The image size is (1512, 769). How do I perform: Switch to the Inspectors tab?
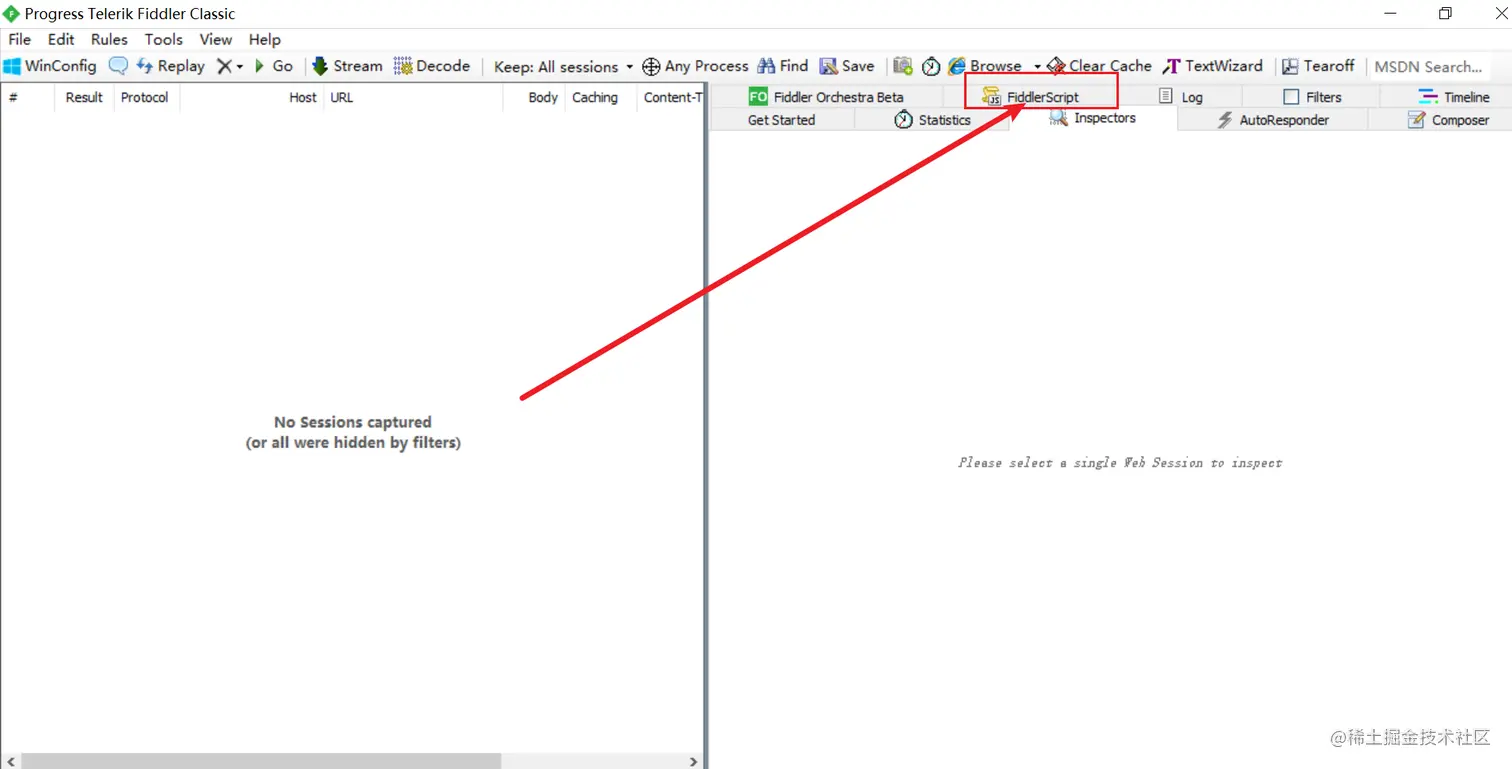1092,118
